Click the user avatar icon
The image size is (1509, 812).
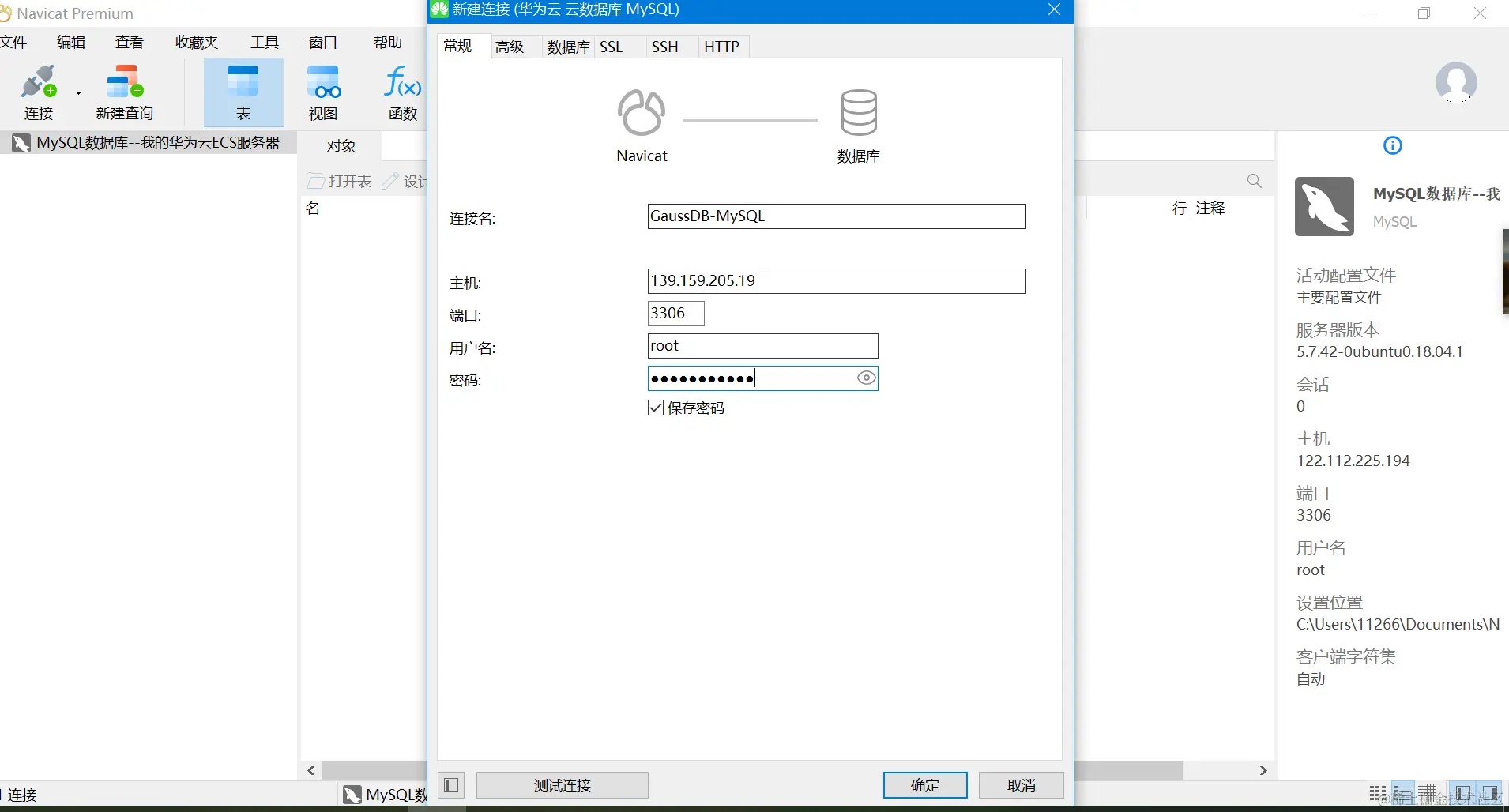coord(1456,82)
